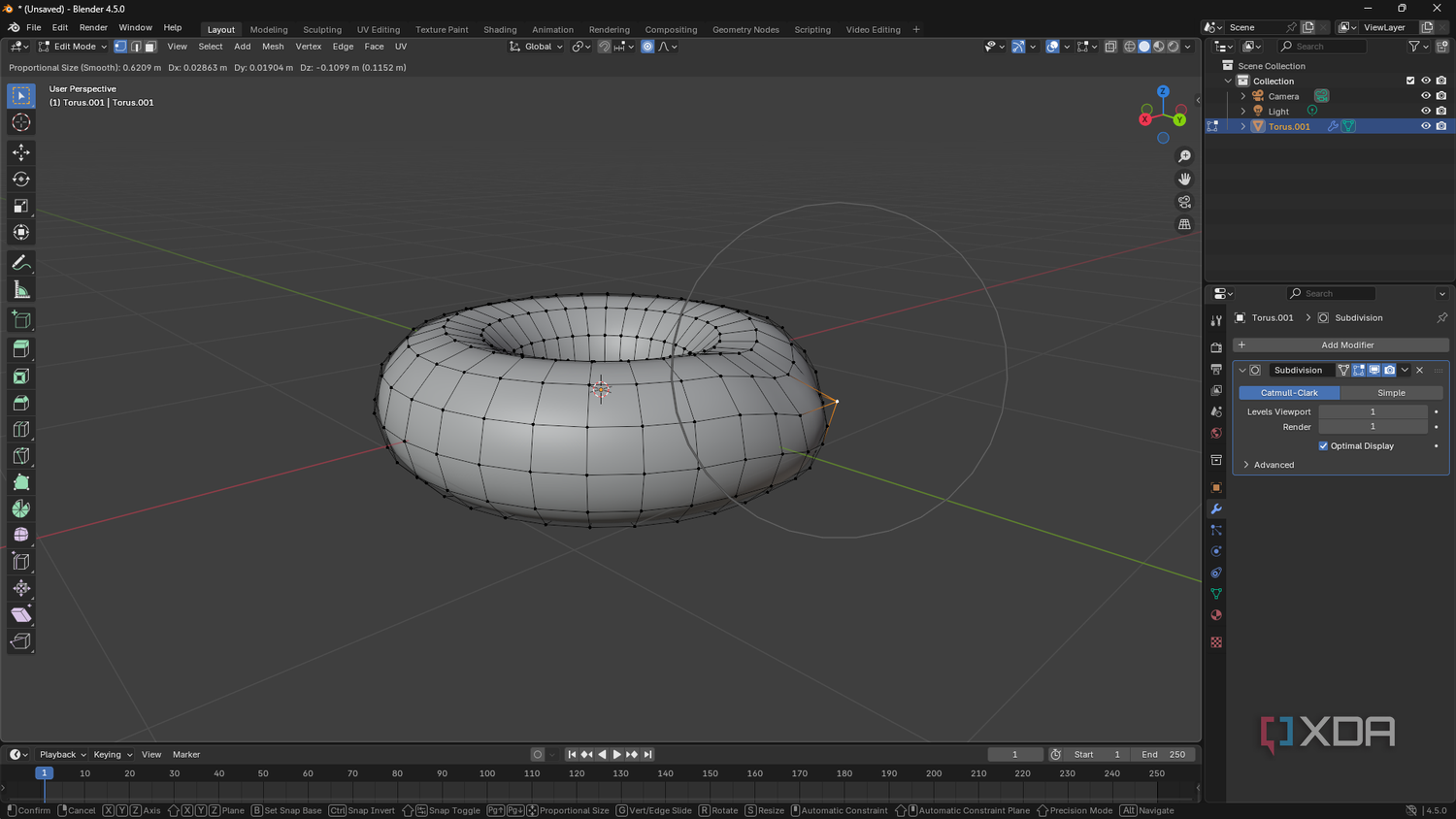Remove the Subdivision modifier with X

coord(1419,370)
